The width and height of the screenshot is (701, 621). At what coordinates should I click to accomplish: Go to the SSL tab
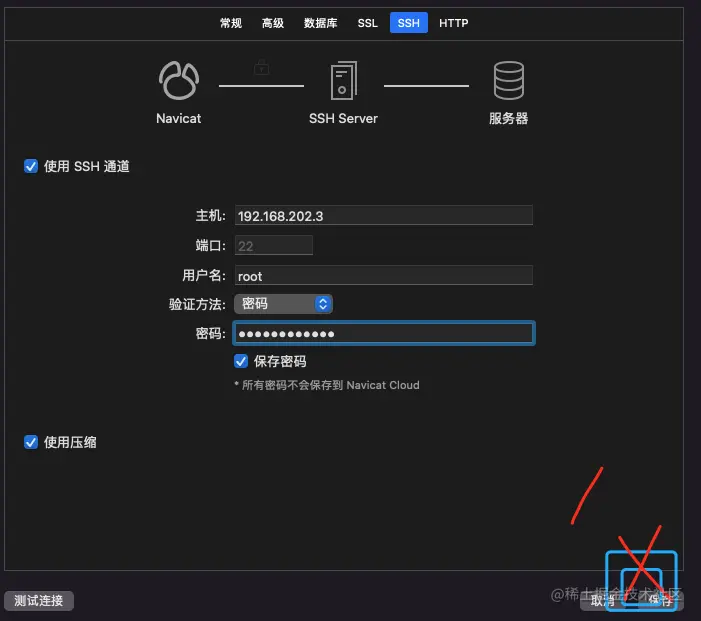[x=367, y=23]
